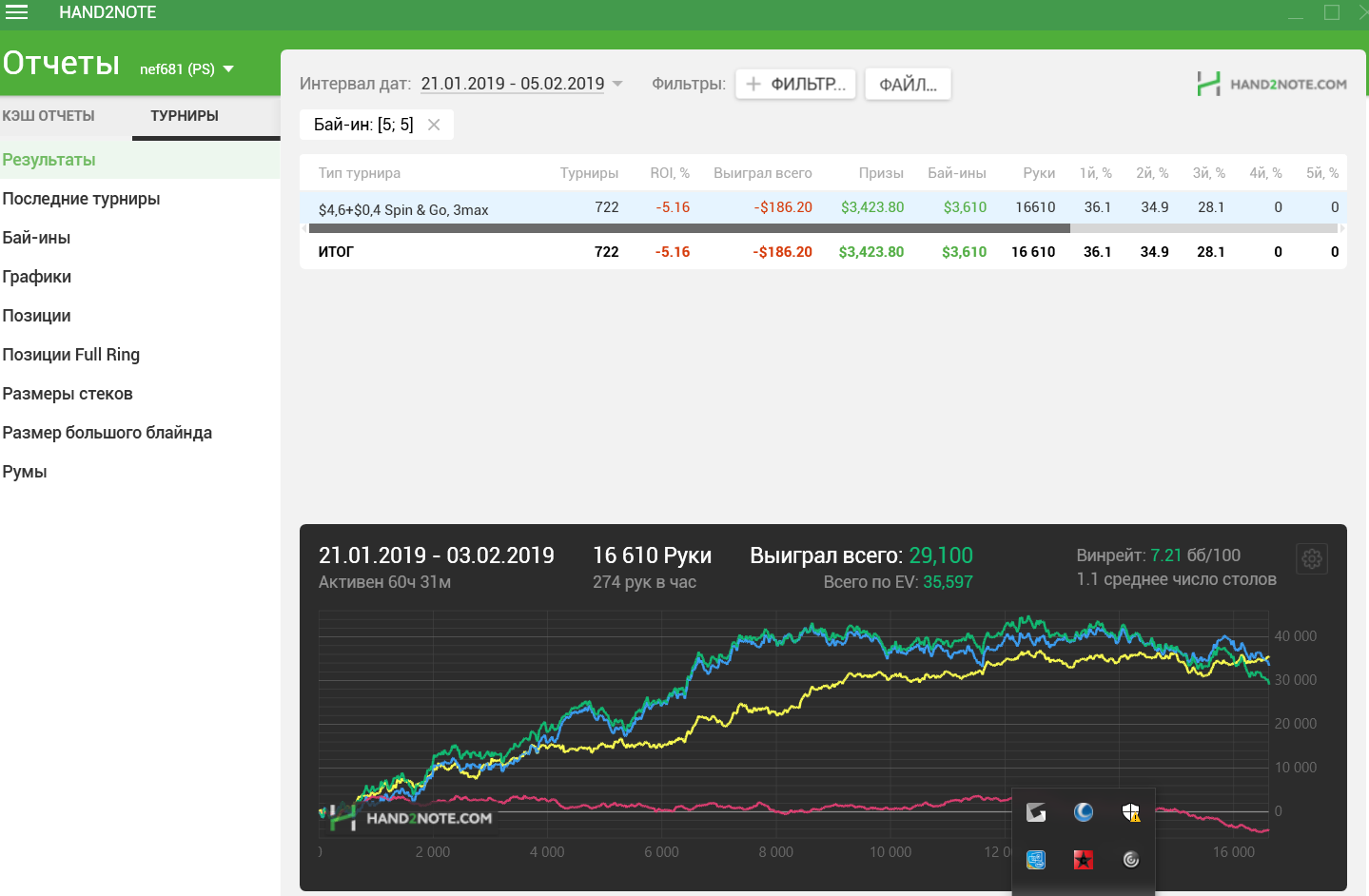Open the red star tray icon
This screenshot has width=1369, height=896.
point(1084,860)
